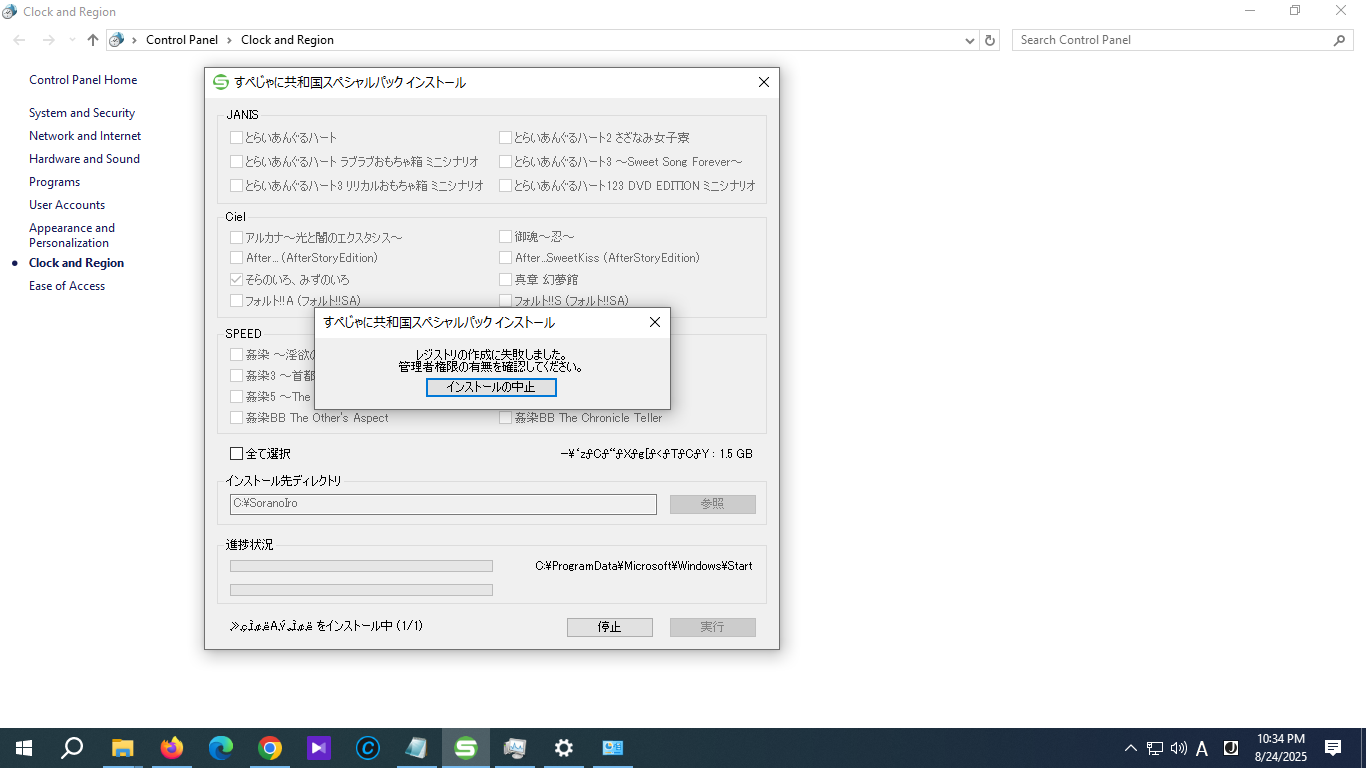Click the lower installation progress bar

point(361,590)
